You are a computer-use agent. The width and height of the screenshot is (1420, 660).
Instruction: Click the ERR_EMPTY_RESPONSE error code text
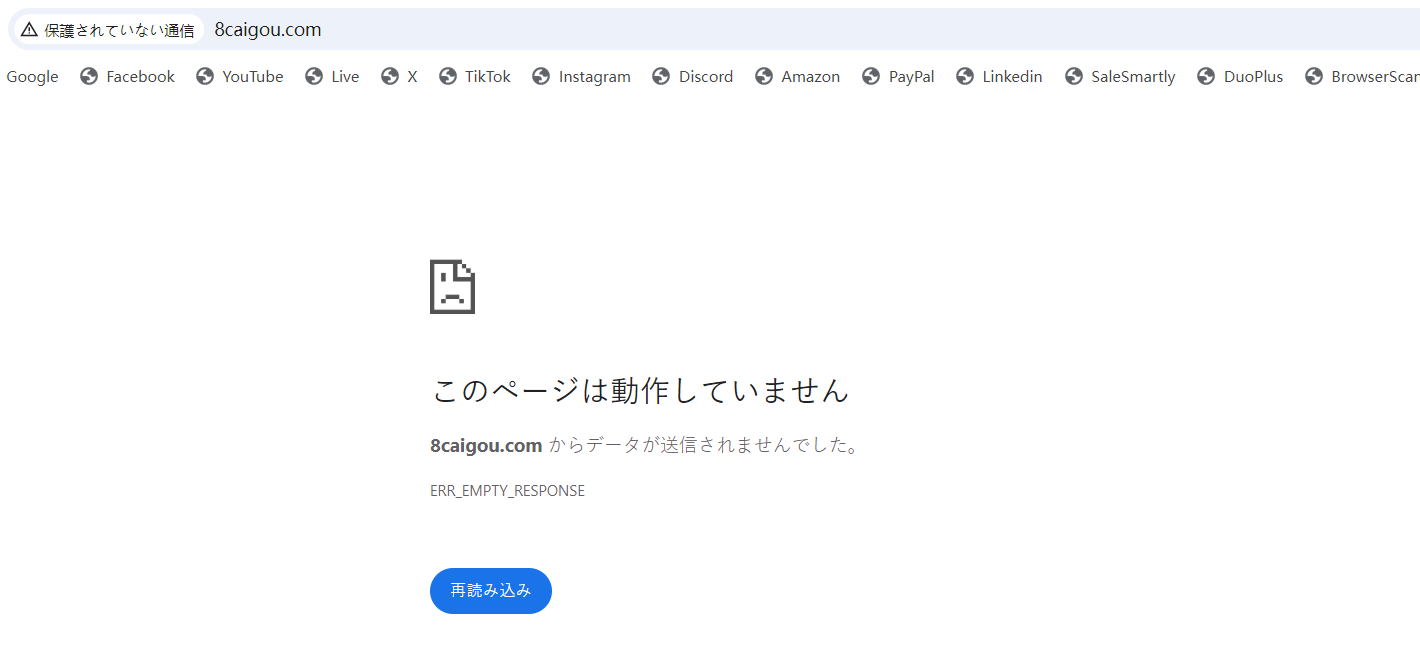coord(507,491)
